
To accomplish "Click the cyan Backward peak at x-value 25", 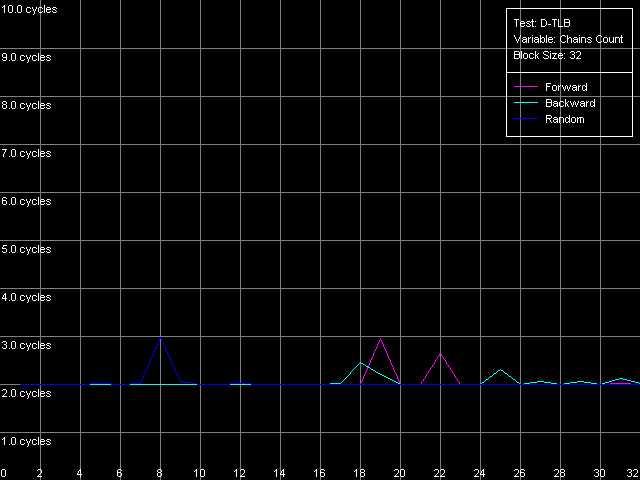I will (500, 370).
